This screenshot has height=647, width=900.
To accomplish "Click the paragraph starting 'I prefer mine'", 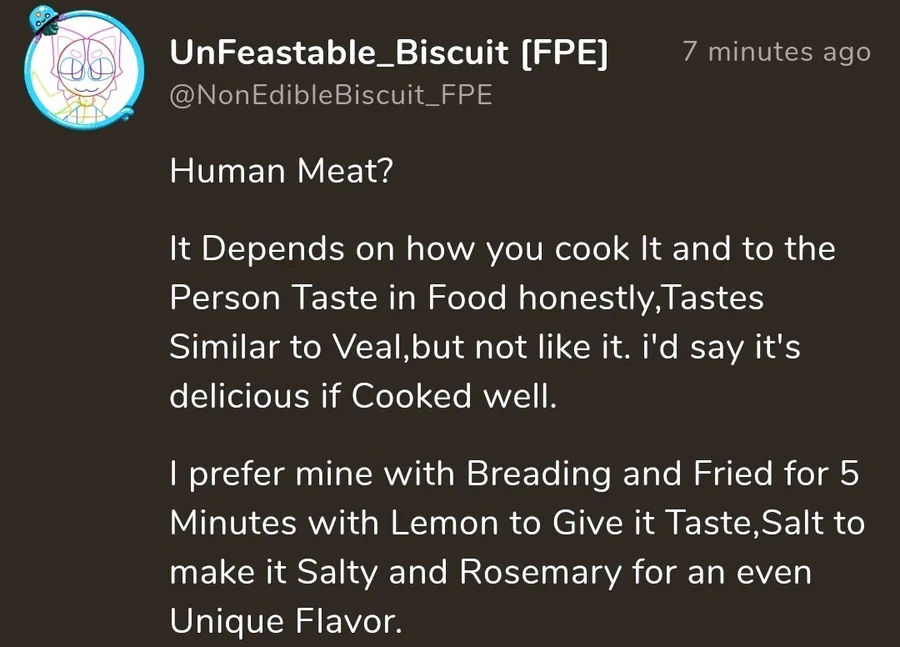I will tap(517, 548).
